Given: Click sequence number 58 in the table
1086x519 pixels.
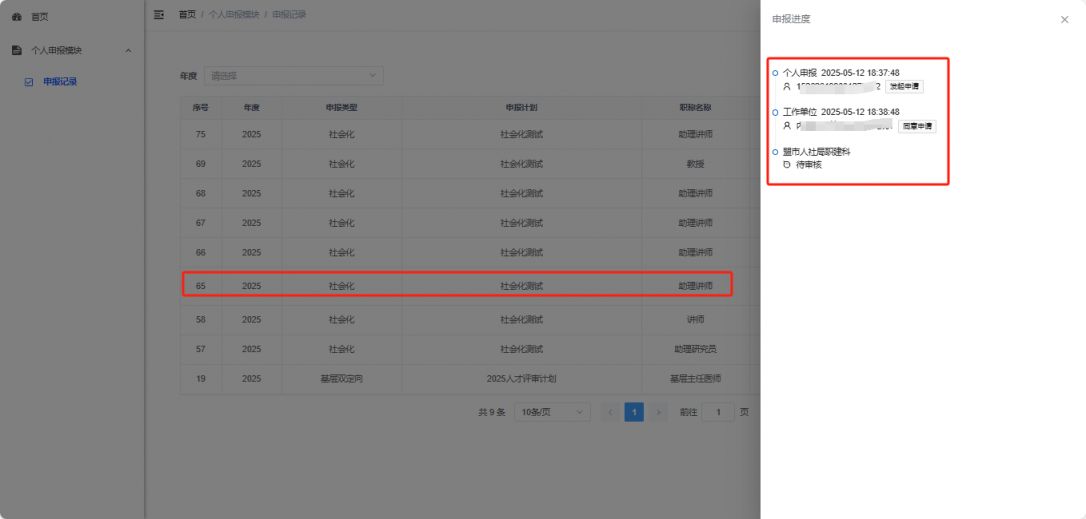Looking at the screenshot, I should pos(201,319).
